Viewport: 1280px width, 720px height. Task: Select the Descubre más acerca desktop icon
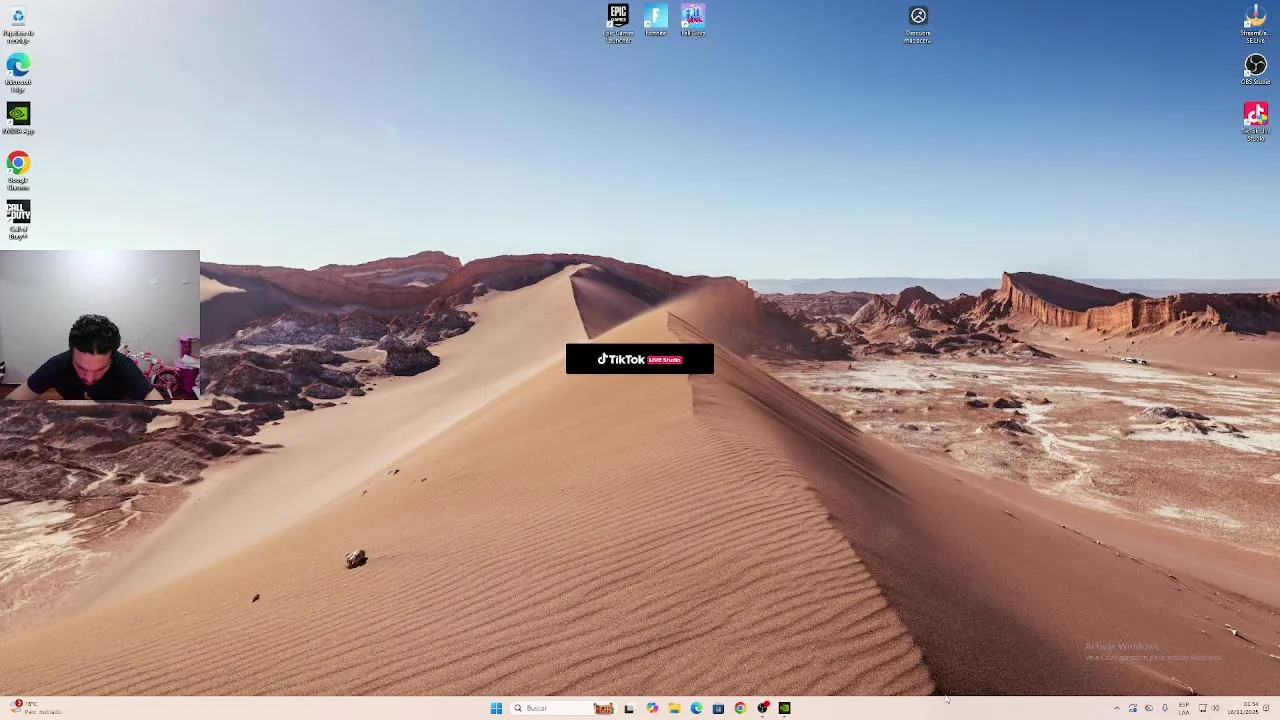tap(918, 24)
